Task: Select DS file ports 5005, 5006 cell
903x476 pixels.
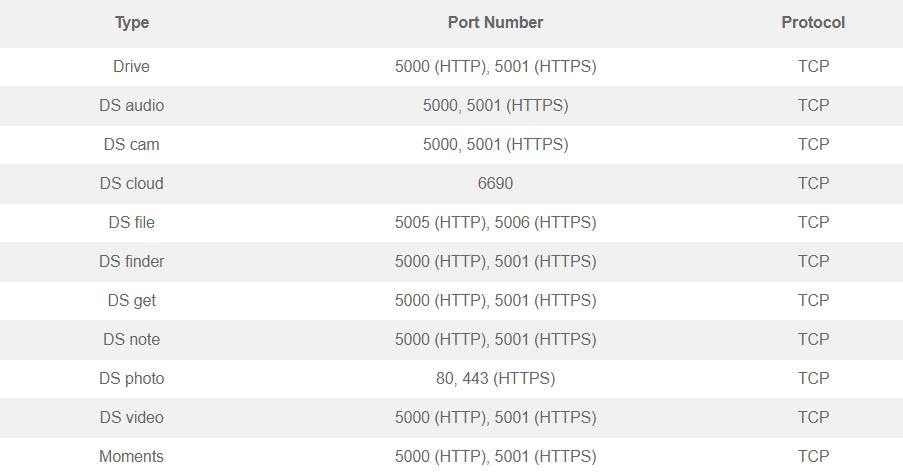Action: click(x=495, y=222)
